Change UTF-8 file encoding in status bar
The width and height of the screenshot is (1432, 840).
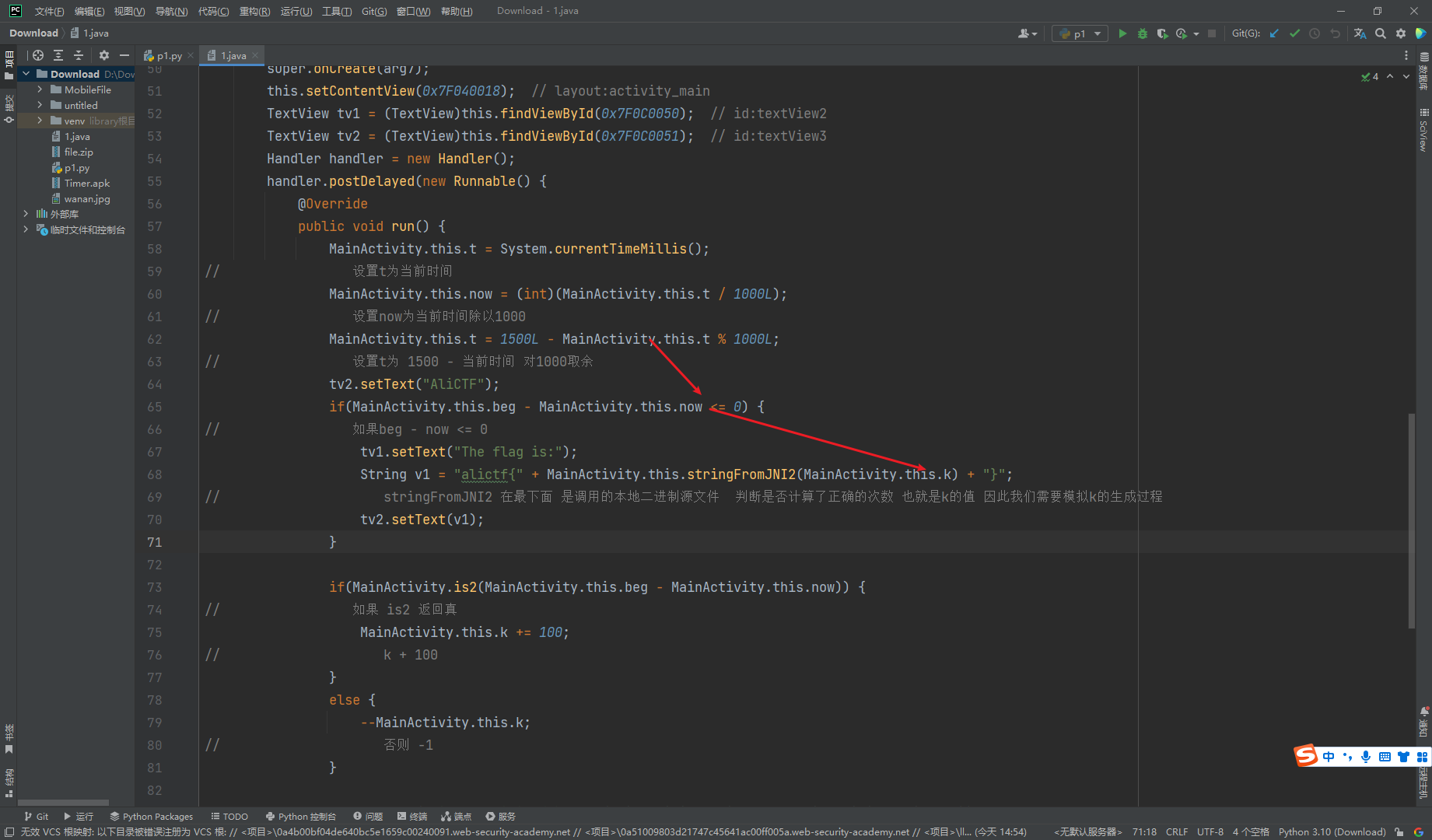(x=1210, y=831)
